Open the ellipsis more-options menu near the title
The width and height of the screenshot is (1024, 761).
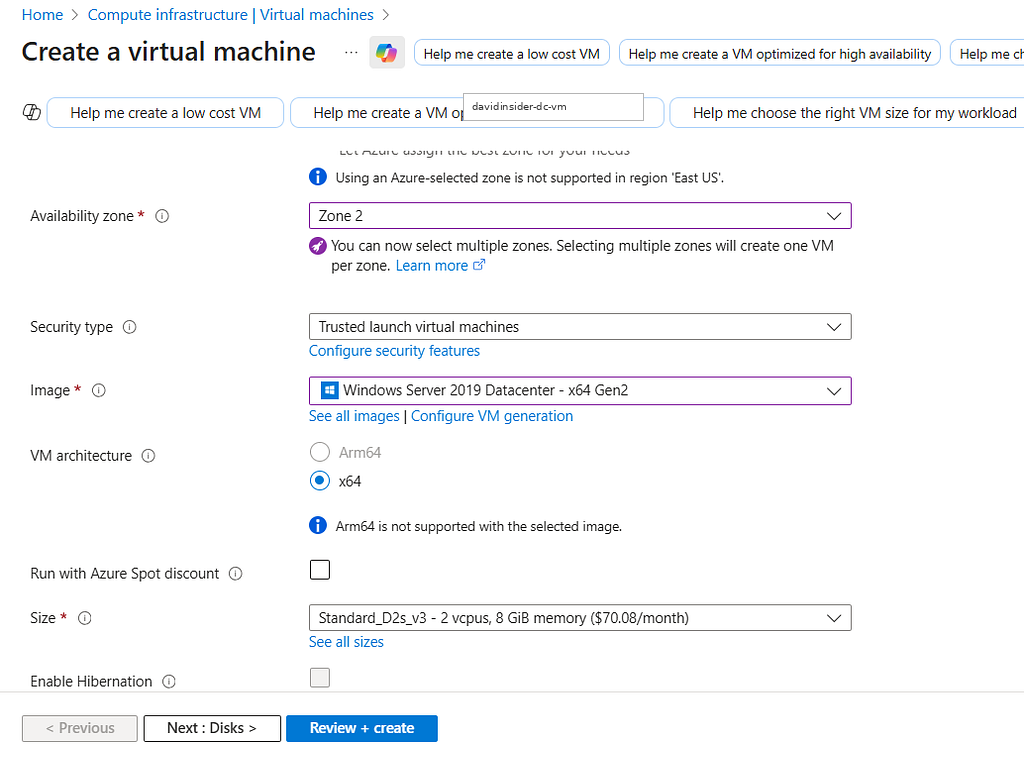coord(351,53)
